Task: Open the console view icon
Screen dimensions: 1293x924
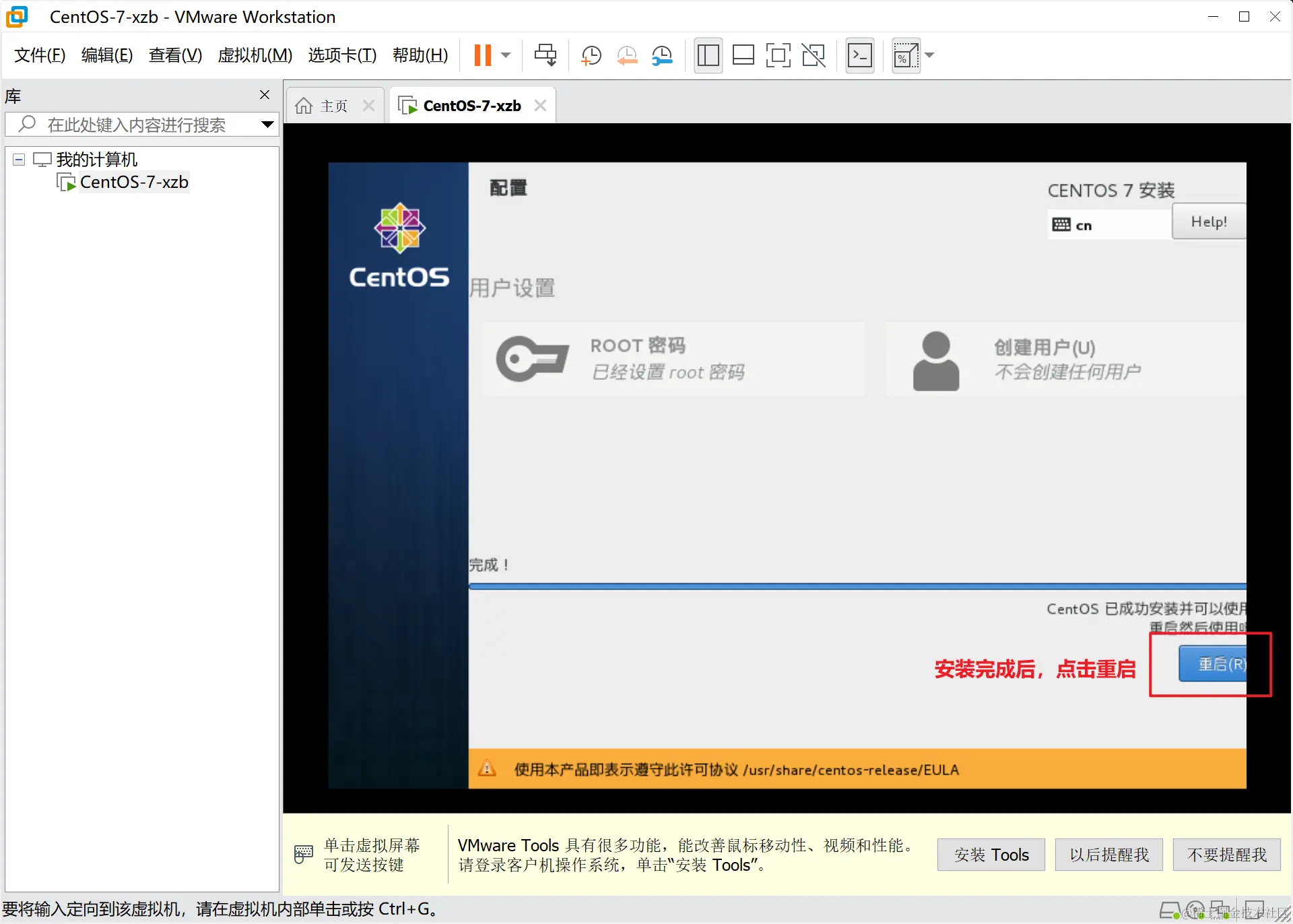Action: coord(860,55)
